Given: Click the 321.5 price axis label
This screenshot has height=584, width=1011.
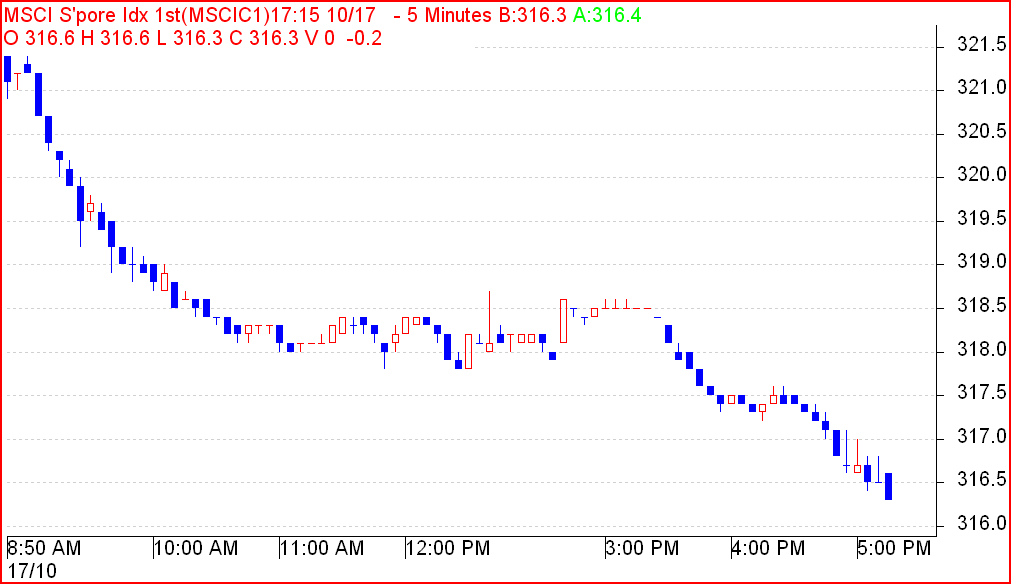Looking at the screenshot, I should (x=981, y=44).
